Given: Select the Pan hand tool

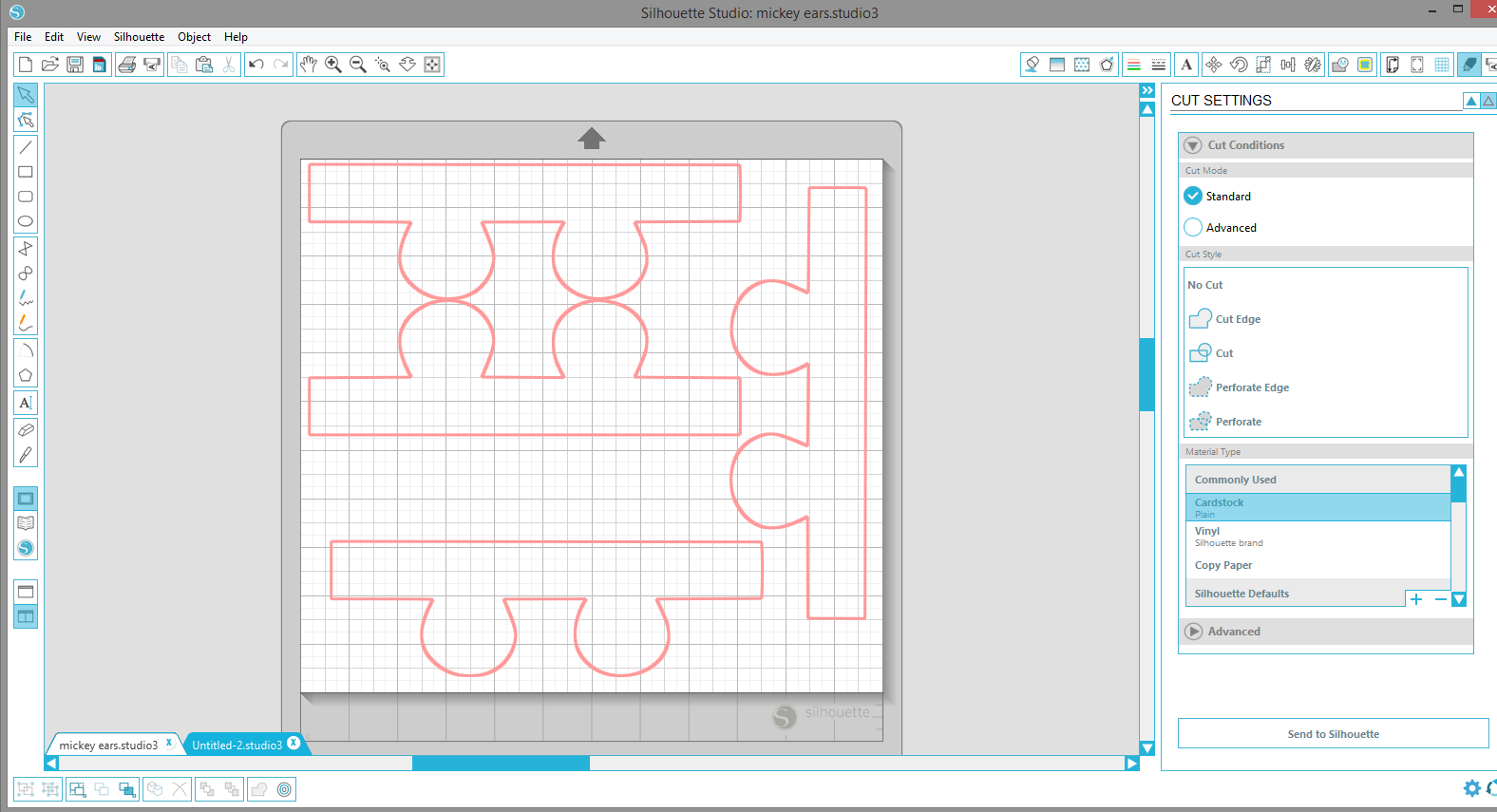Looking at the screenshot, I should [x=308, y=65].
